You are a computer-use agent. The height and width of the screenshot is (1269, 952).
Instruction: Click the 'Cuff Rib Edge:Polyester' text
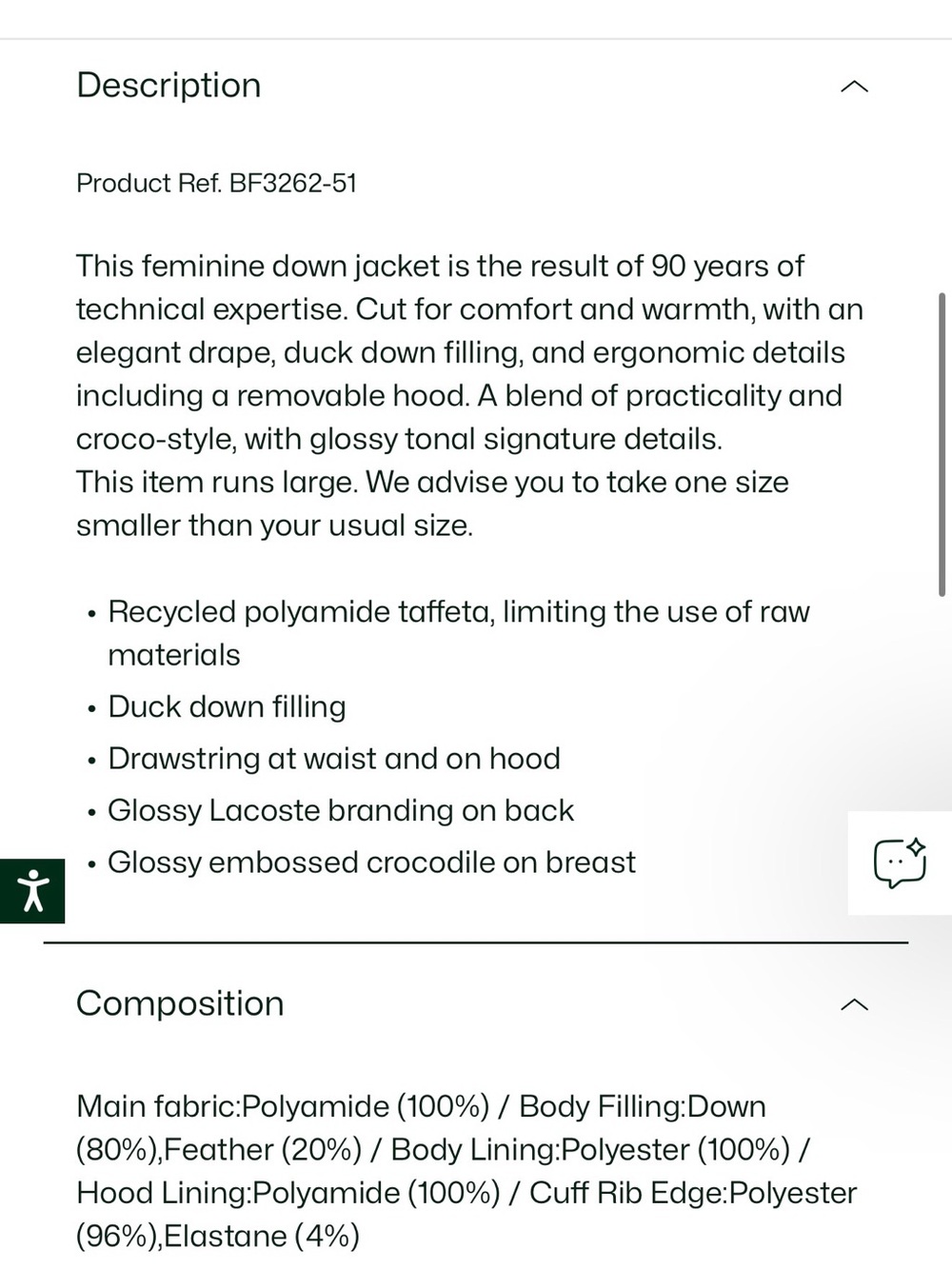click(693, 1193)
